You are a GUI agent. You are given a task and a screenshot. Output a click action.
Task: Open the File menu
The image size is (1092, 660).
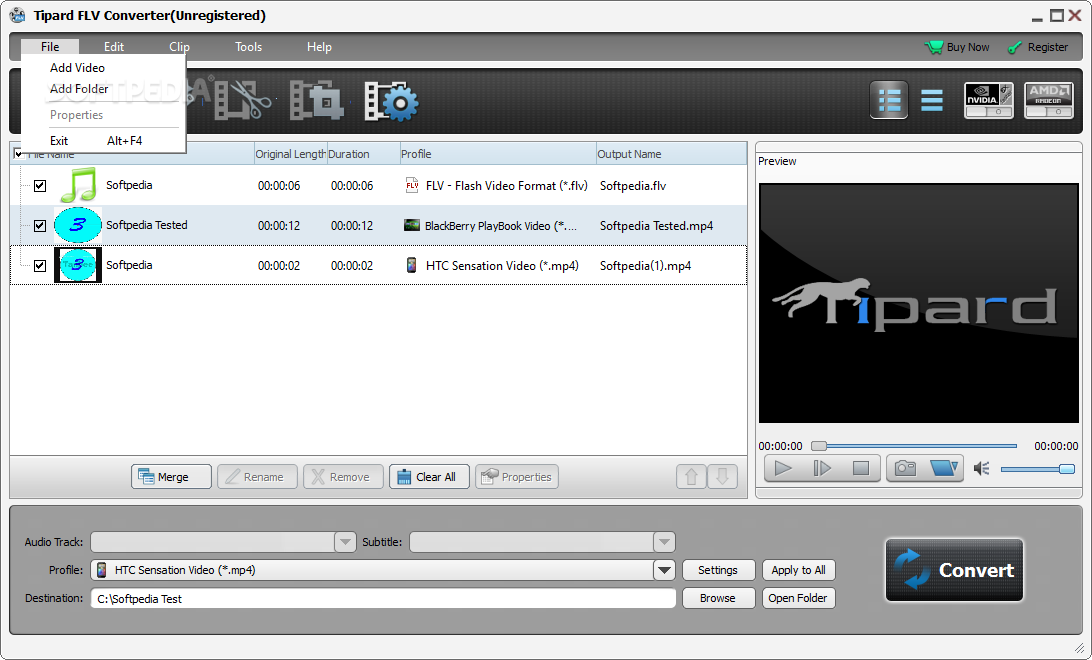pyautogui.click(x=50, y=47)
